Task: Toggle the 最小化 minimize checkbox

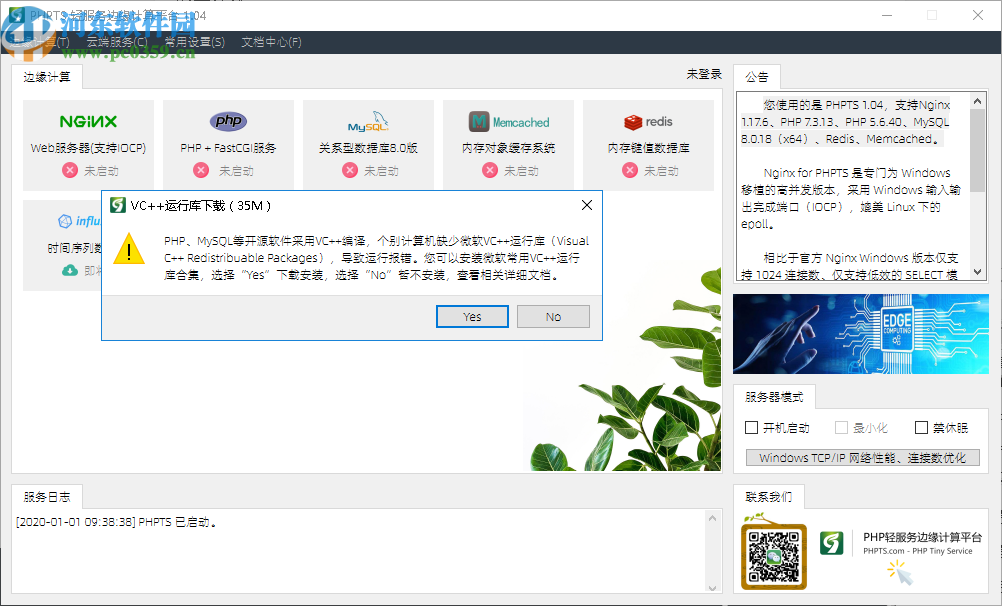Action: [x=842, y=427]
